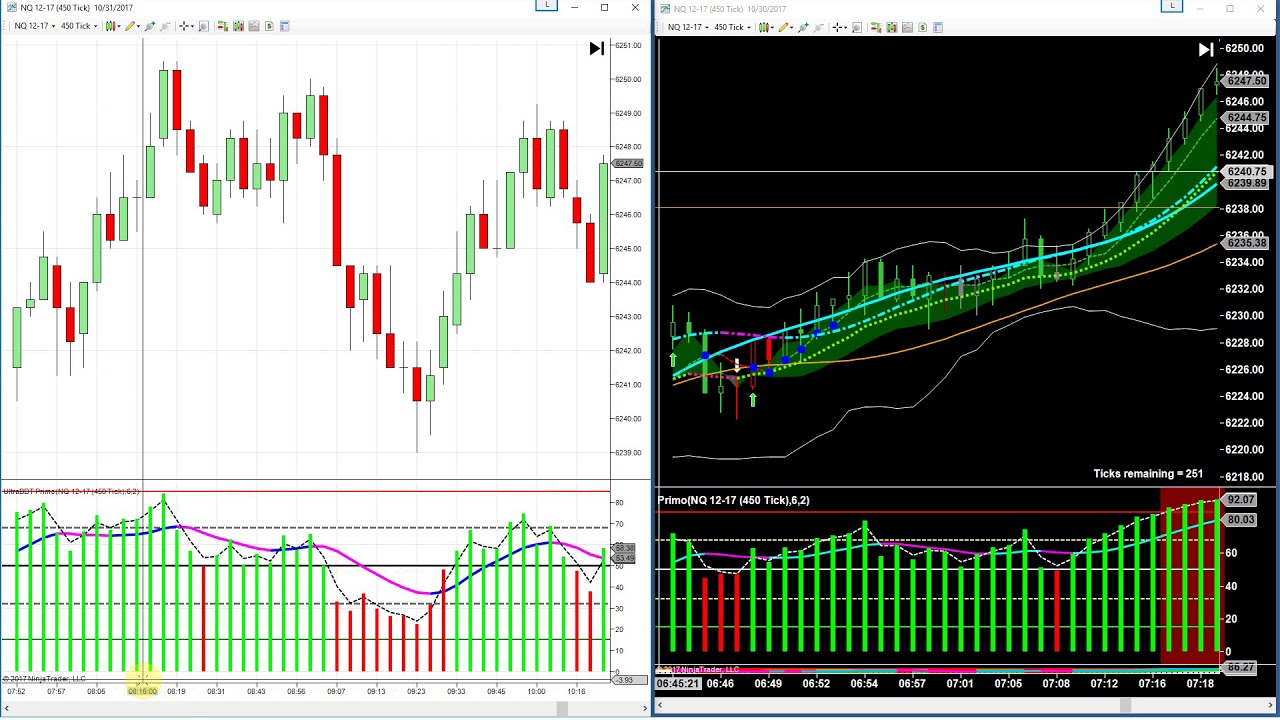Viewport: 1280px width, 720px height.
Task: Click the right chart horizontal scrollbar thumb
Action: [1126, 705]
